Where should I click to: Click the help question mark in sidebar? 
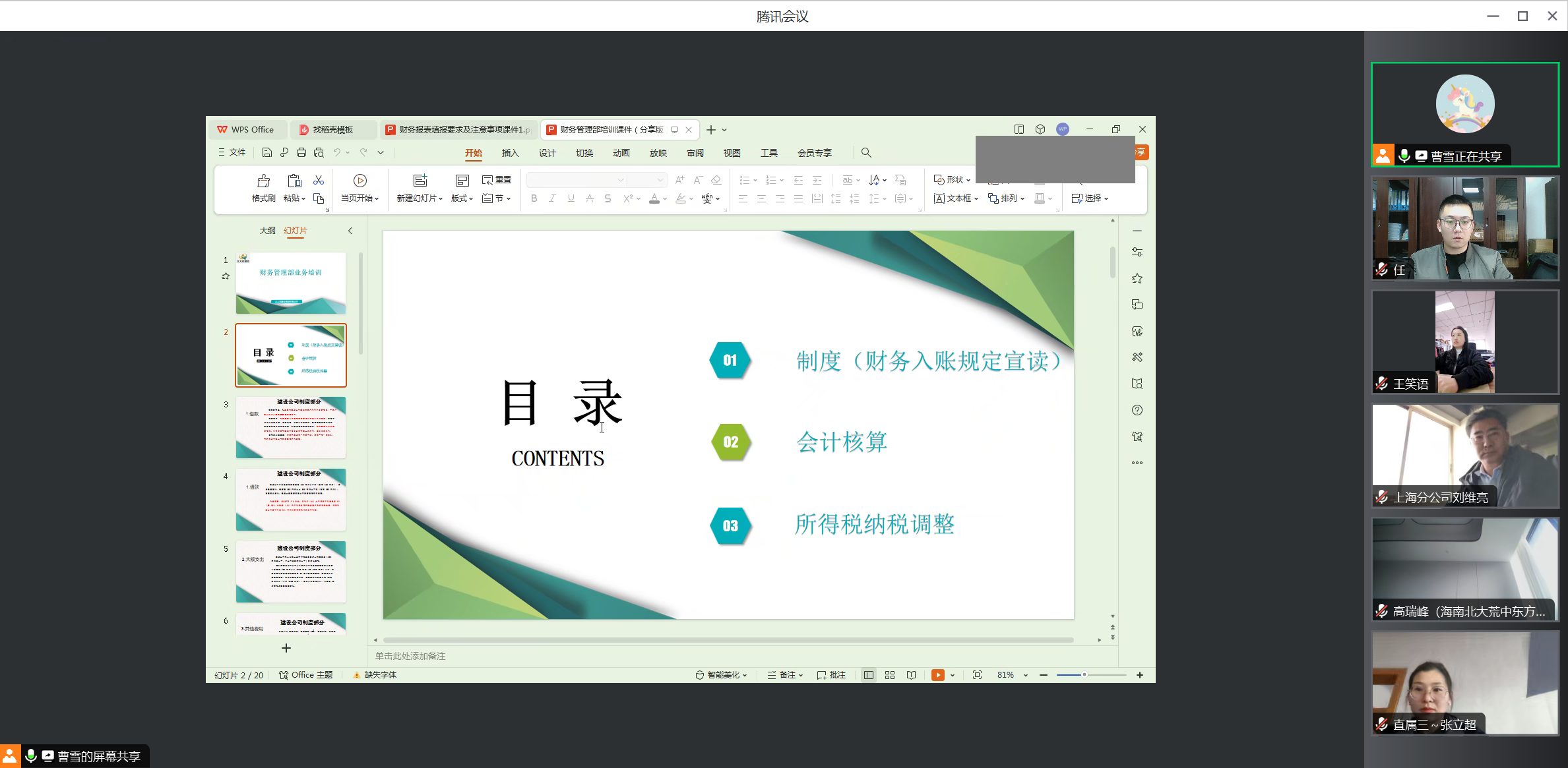point(1137,410)
